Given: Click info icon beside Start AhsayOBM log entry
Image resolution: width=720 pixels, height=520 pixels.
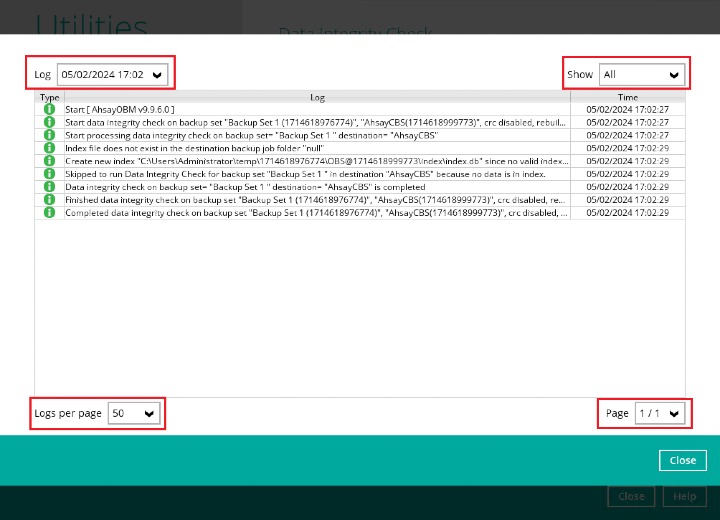Looking at the screenshot, I should [49, 109].
